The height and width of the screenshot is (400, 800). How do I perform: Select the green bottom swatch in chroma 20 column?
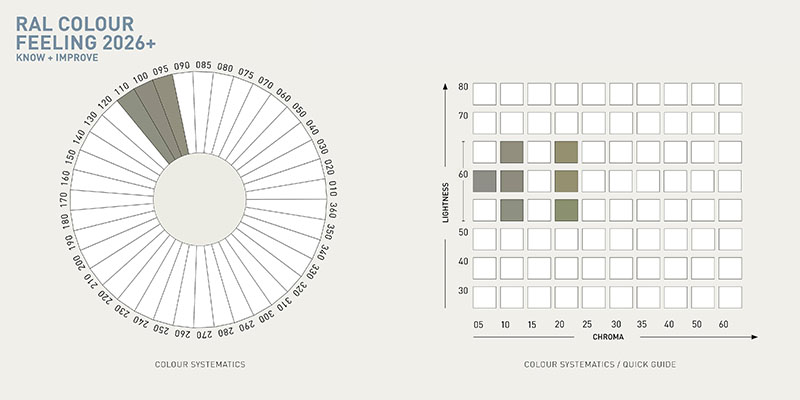pos(566,210)
